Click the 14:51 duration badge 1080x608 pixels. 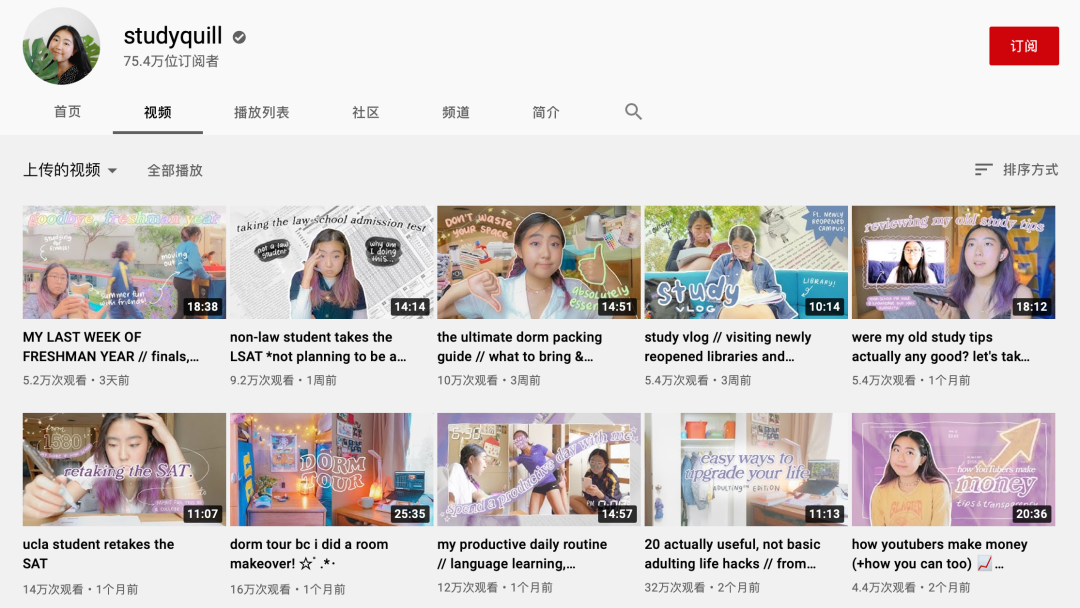[616, 306]
